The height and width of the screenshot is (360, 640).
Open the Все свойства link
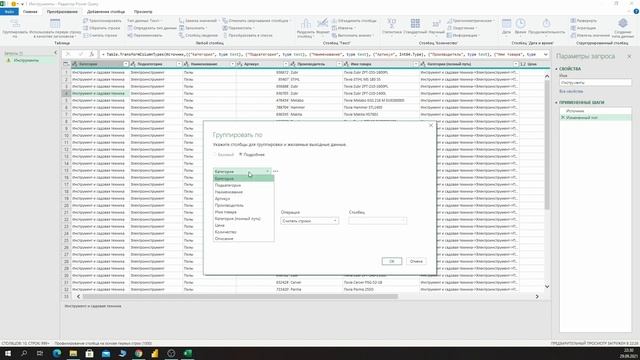(571, 91)
